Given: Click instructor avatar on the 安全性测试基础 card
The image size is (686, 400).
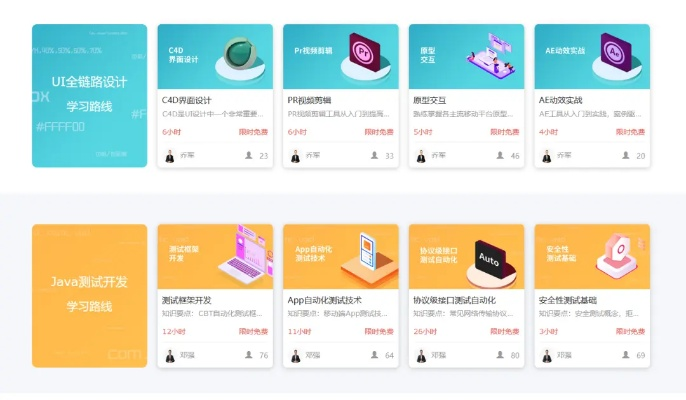Looking at the screenshot, I should click(547, 356).
